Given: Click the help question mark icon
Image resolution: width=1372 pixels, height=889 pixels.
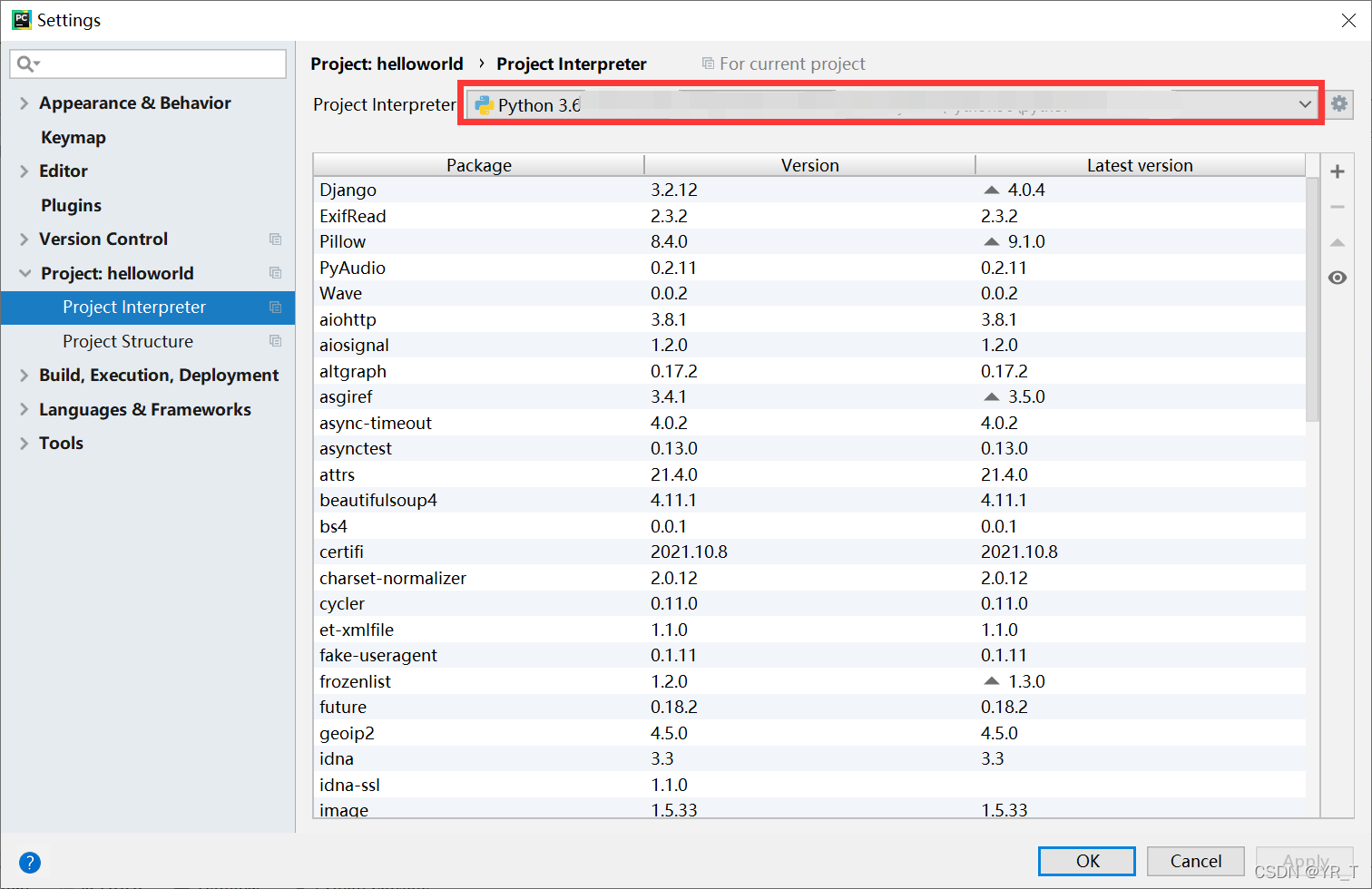Looking at the screenshot, I should click(x=30, y=863).
